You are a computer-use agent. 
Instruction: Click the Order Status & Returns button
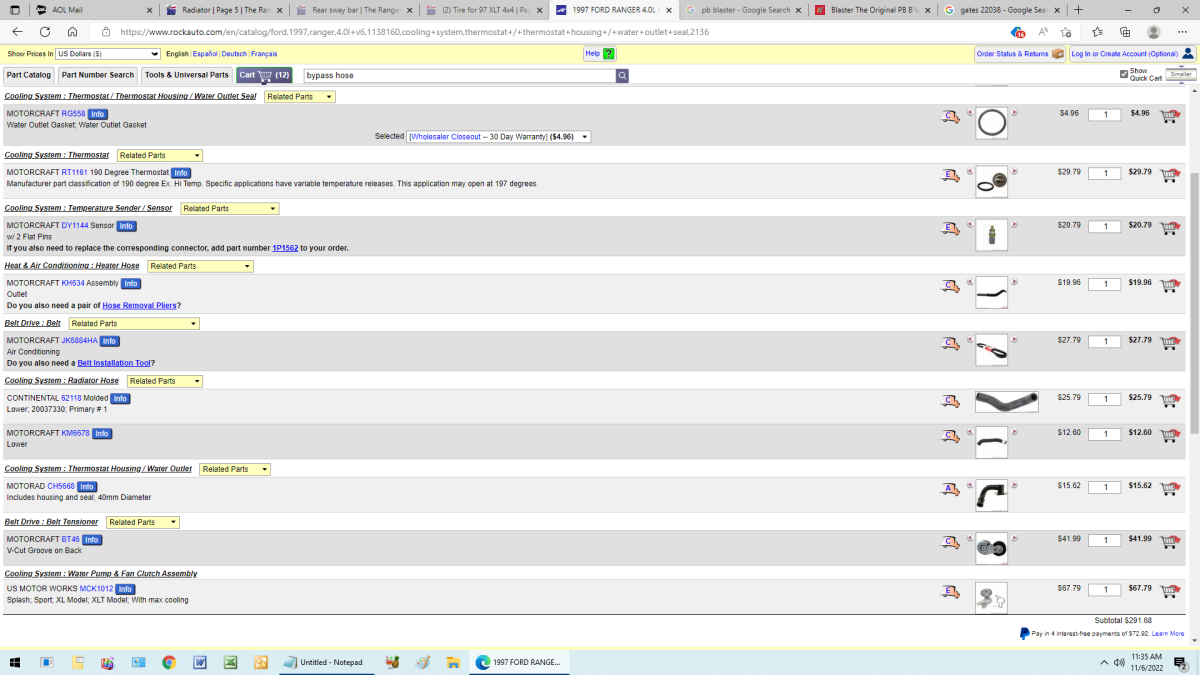coord(1019,54)
